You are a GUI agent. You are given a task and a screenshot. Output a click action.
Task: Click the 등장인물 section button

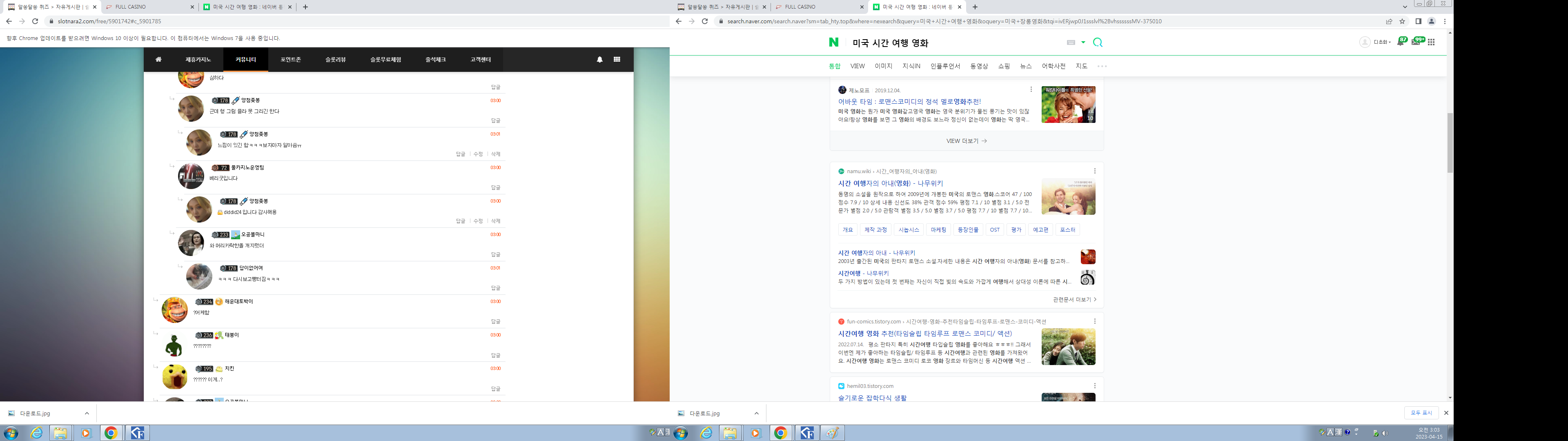click(x=968, y=230)
